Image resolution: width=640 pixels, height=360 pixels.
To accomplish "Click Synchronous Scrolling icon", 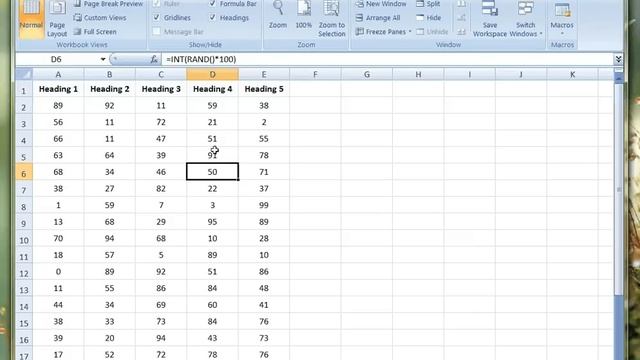I will pos(461,18).
